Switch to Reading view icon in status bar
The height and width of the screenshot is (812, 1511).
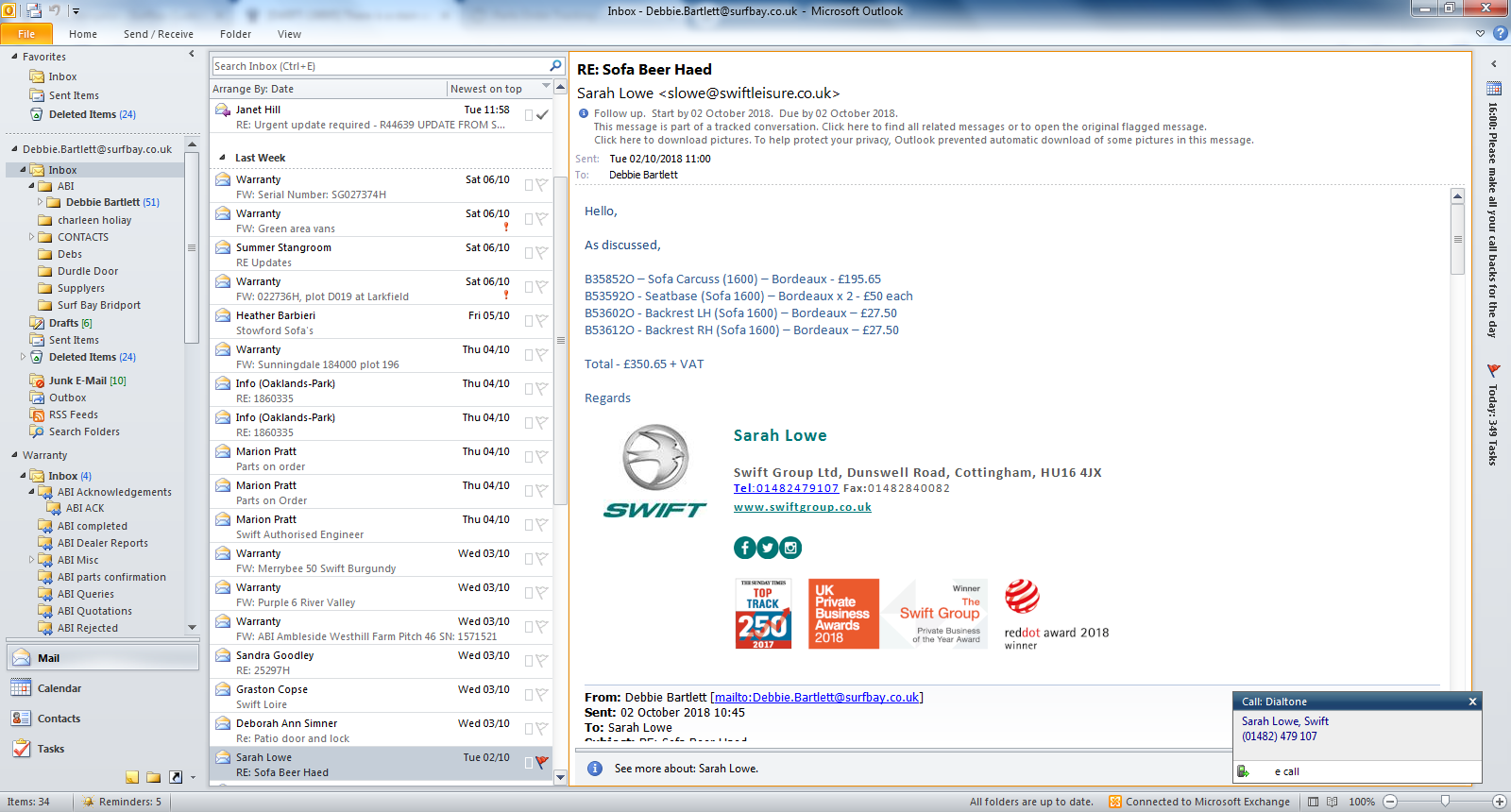[1332, 802]
